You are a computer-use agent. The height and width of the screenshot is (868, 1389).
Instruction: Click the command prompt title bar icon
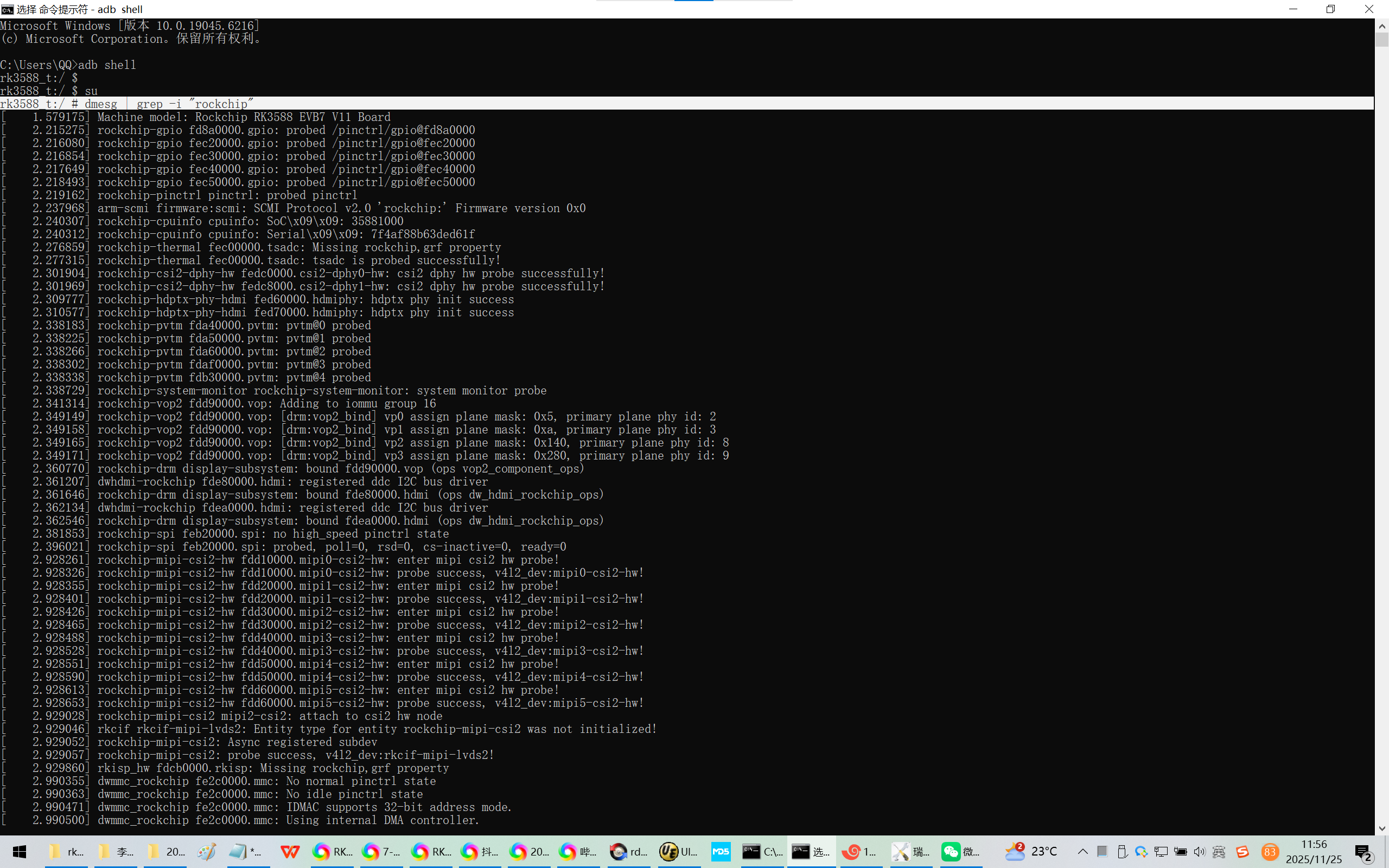click(x=7, y=9)
